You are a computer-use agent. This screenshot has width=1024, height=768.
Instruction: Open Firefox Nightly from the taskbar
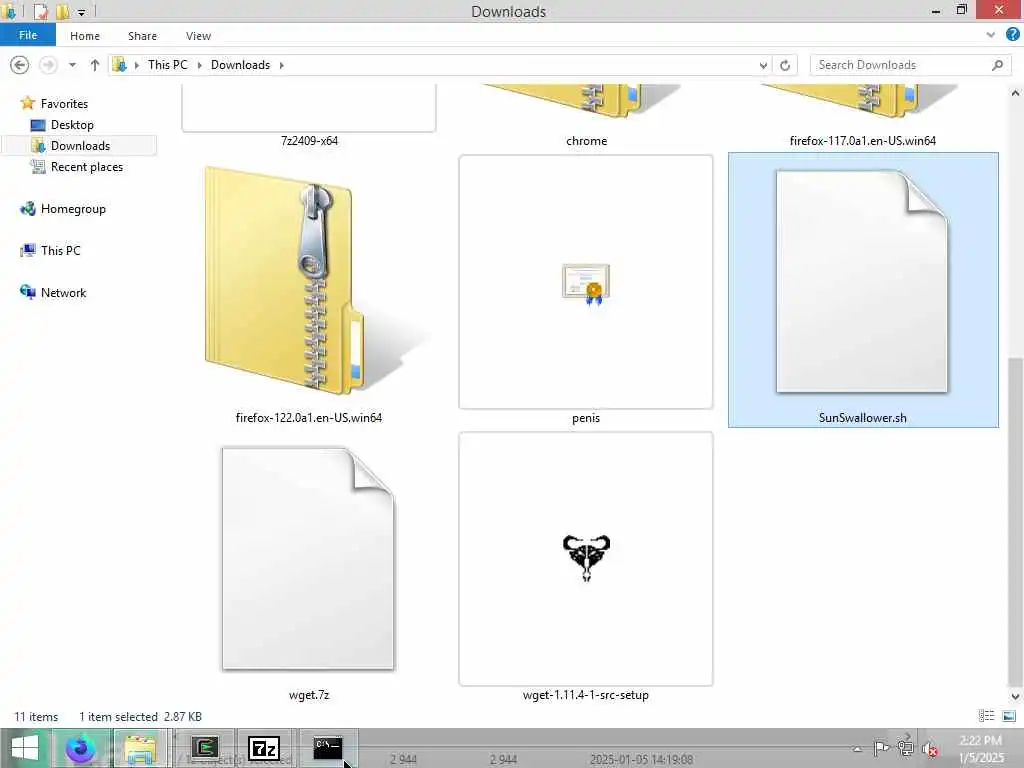(81, 748)
